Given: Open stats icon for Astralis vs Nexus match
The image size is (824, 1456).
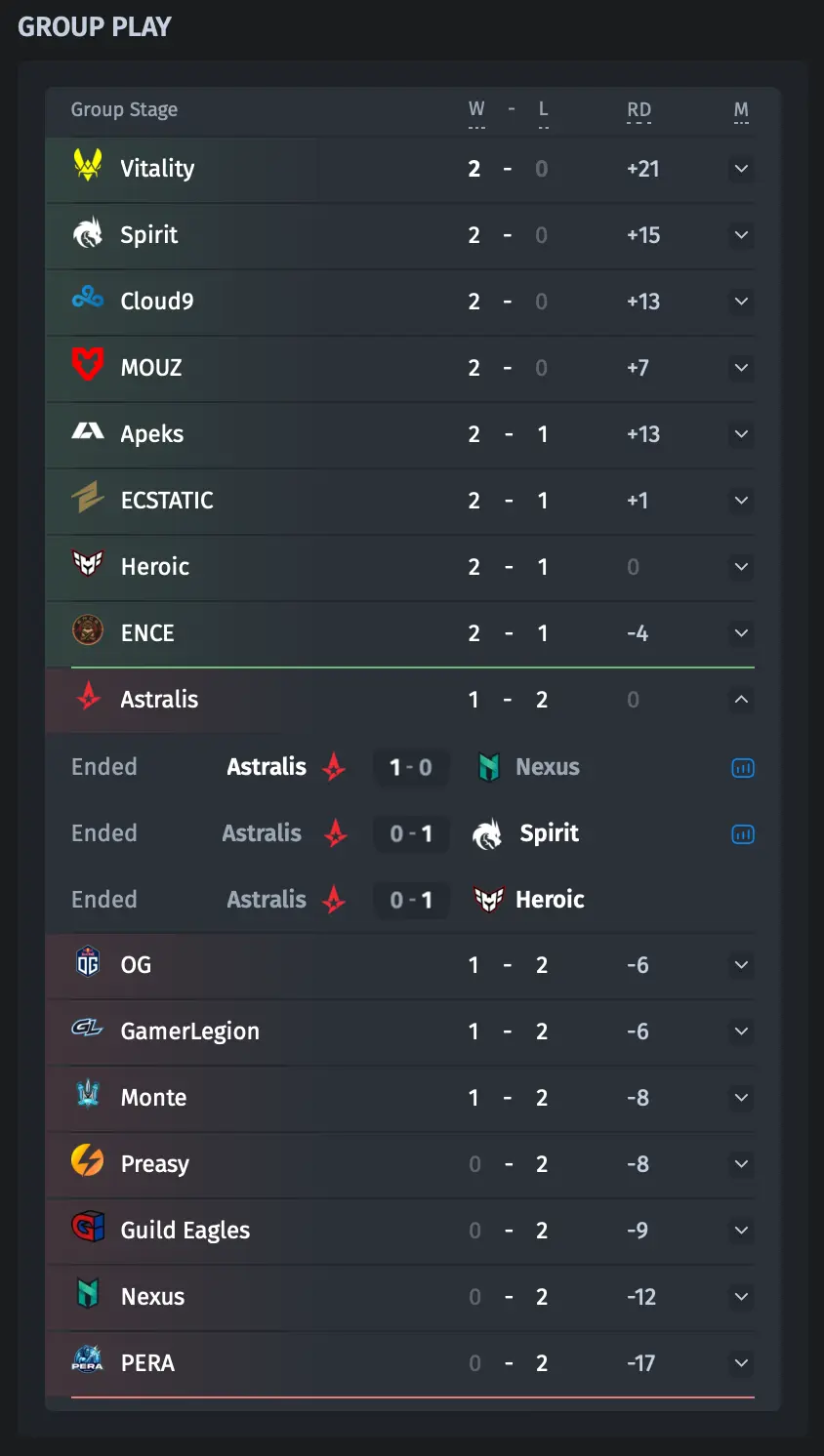Looking at the screenshot, I should (x=743, y=768).
